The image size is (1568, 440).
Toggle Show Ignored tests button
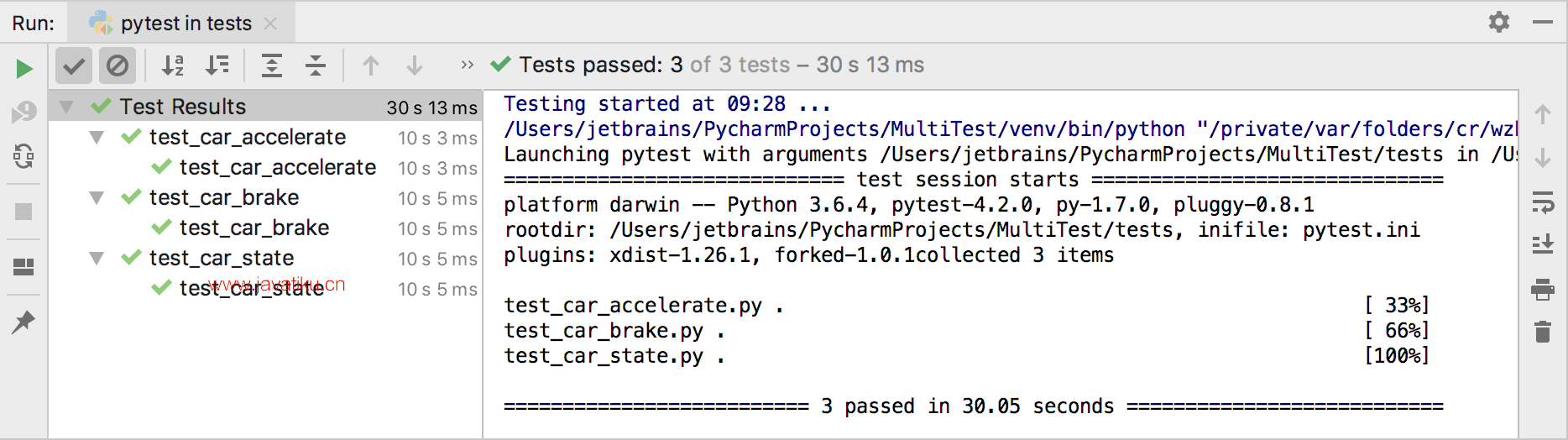[x=118, y=65]
